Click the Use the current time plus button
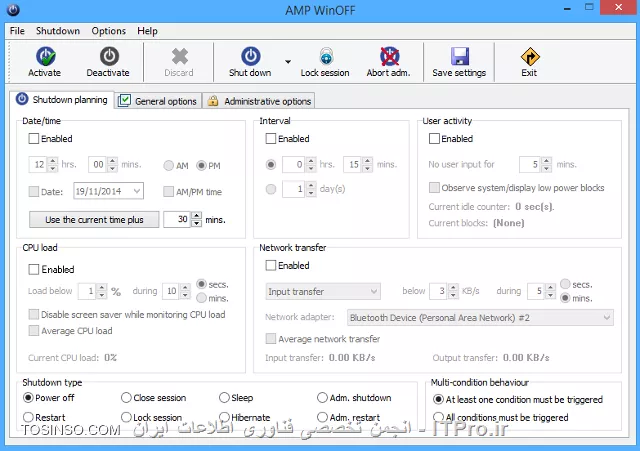Viewport: 640px width, 451px height. coord(94,220)
